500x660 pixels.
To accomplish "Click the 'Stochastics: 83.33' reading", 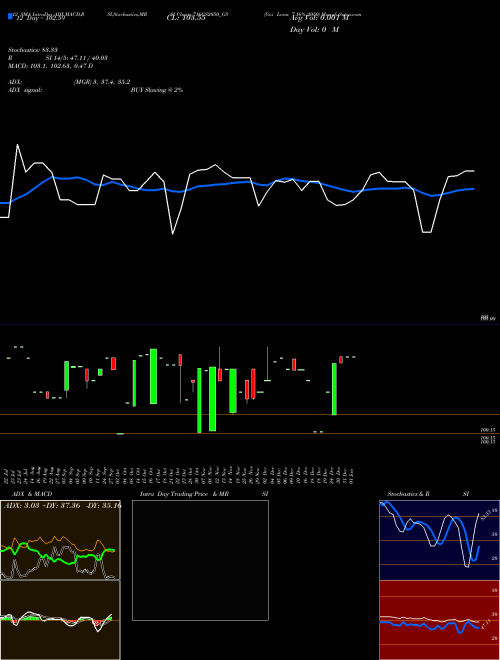I will [x=33, y=50].
